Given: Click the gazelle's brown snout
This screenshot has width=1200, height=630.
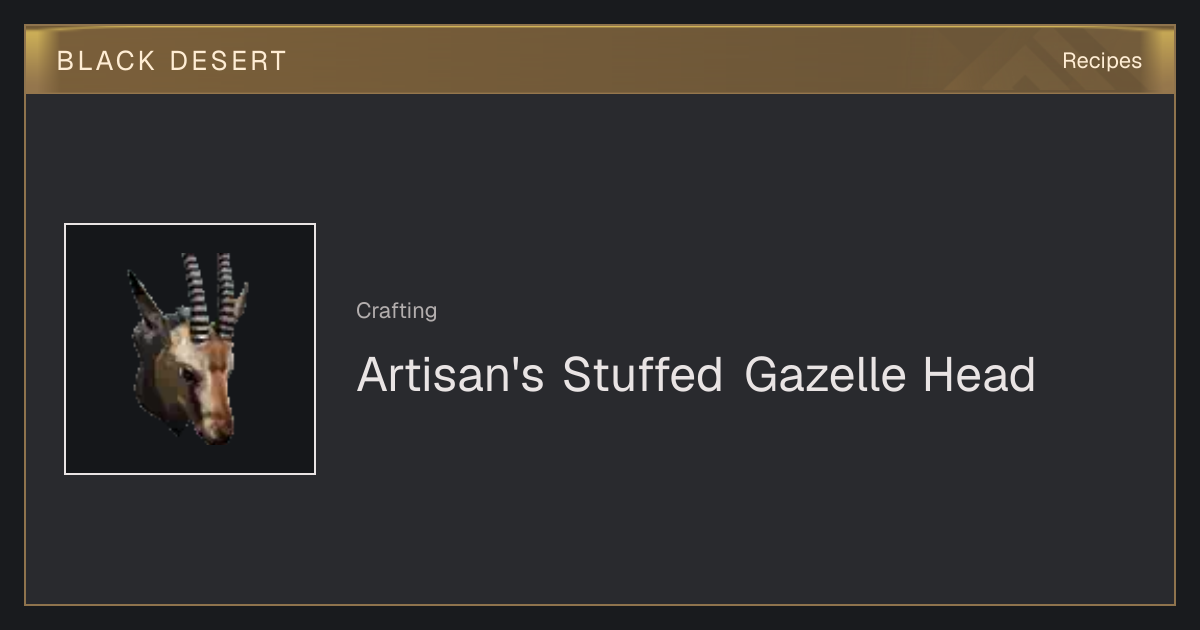Looking at the screenshot, I should coord(214,418).
